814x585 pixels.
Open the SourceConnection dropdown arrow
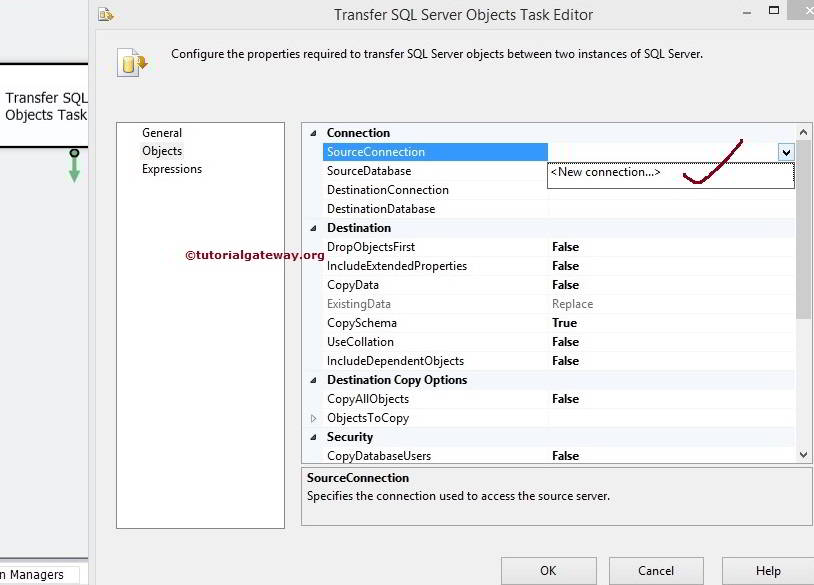click(x=786, y=152)
